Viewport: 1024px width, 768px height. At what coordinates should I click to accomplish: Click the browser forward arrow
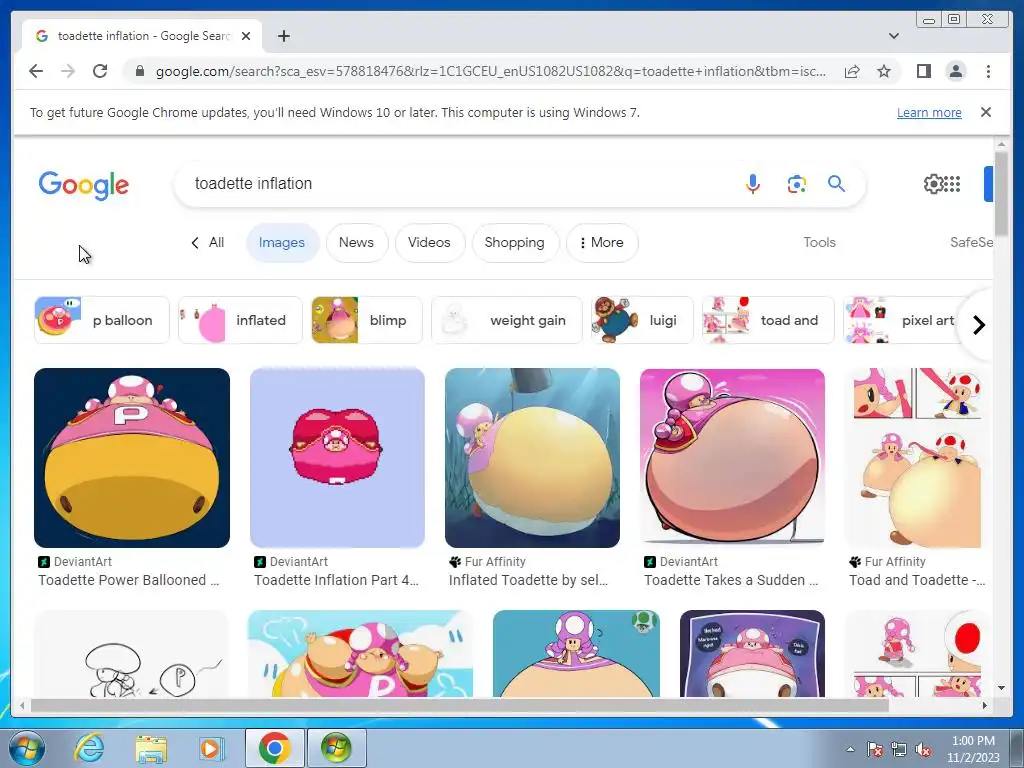pyautogui.click(x=68, y=71)
